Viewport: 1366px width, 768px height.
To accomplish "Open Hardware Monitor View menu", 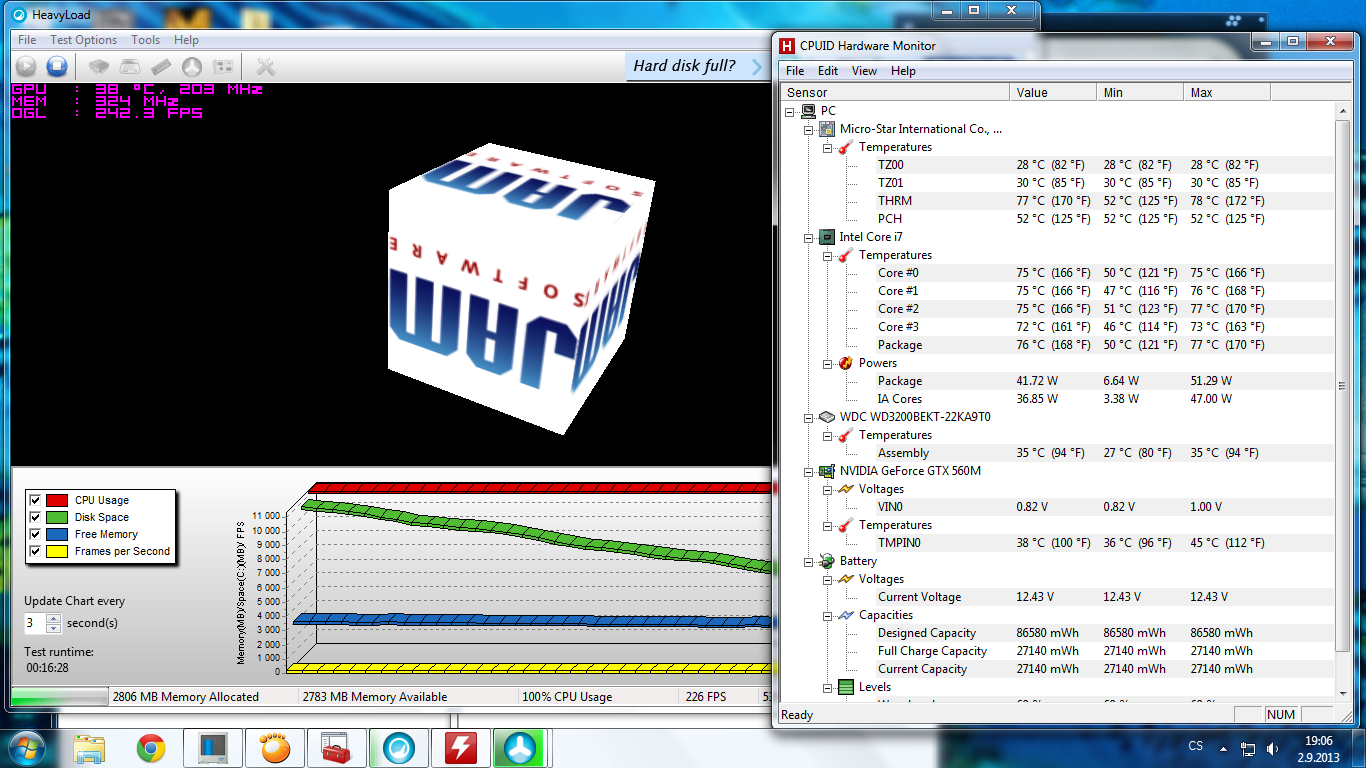I will pos(864,71).
